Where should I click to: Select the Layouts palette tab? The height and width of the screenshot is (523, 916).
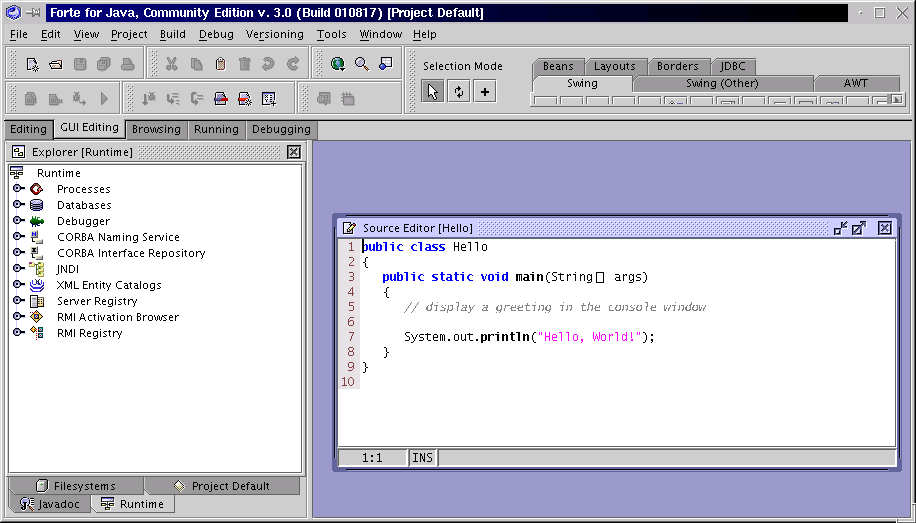click(x=615, y=66)
